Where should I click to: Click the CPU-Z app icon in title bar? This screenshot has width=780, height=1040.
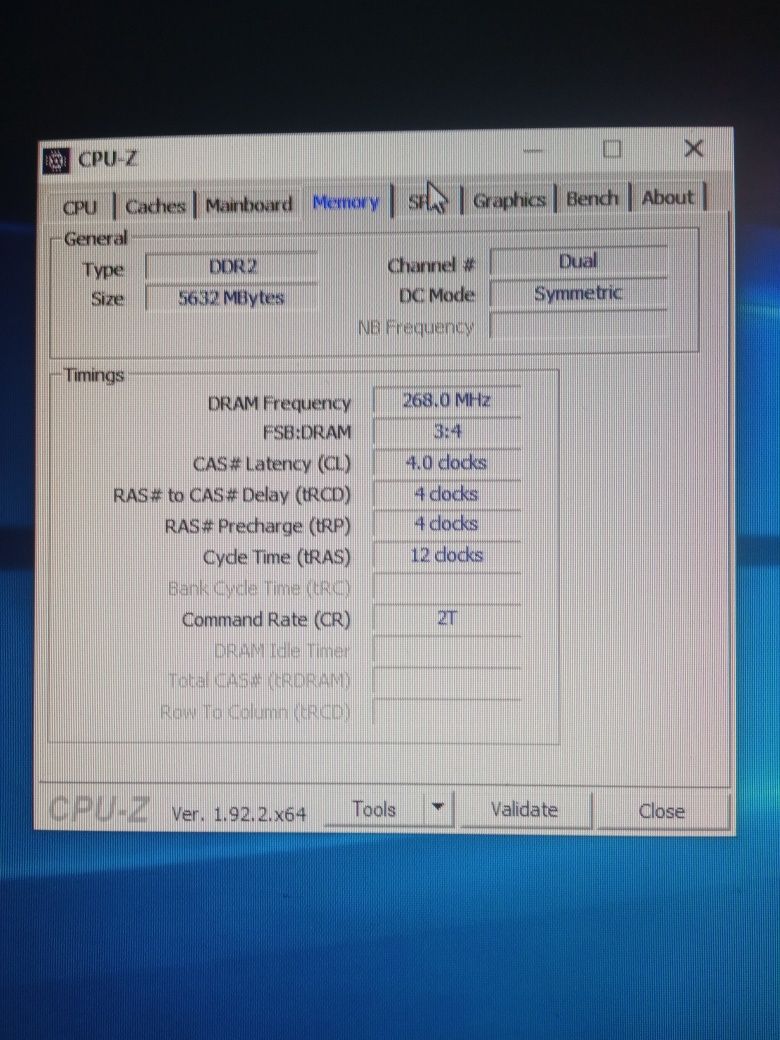(56, 160)
